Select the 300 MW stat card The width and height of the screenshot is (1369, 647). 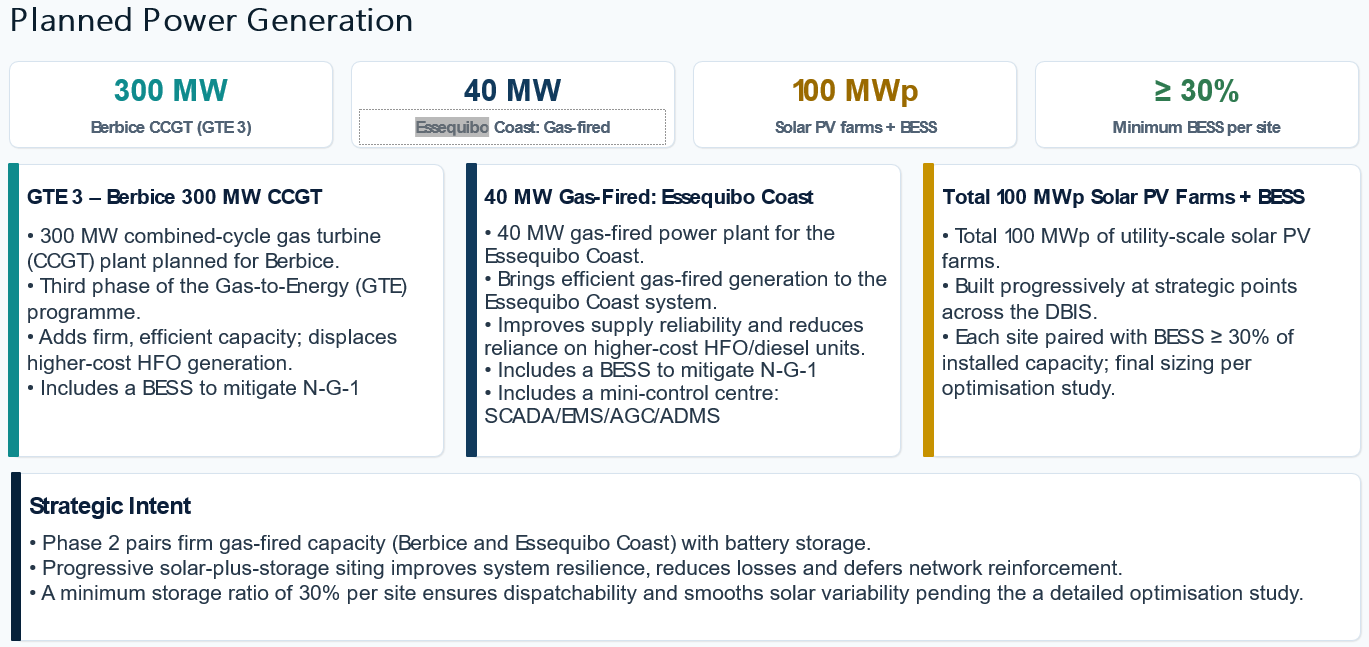[171, 105]
